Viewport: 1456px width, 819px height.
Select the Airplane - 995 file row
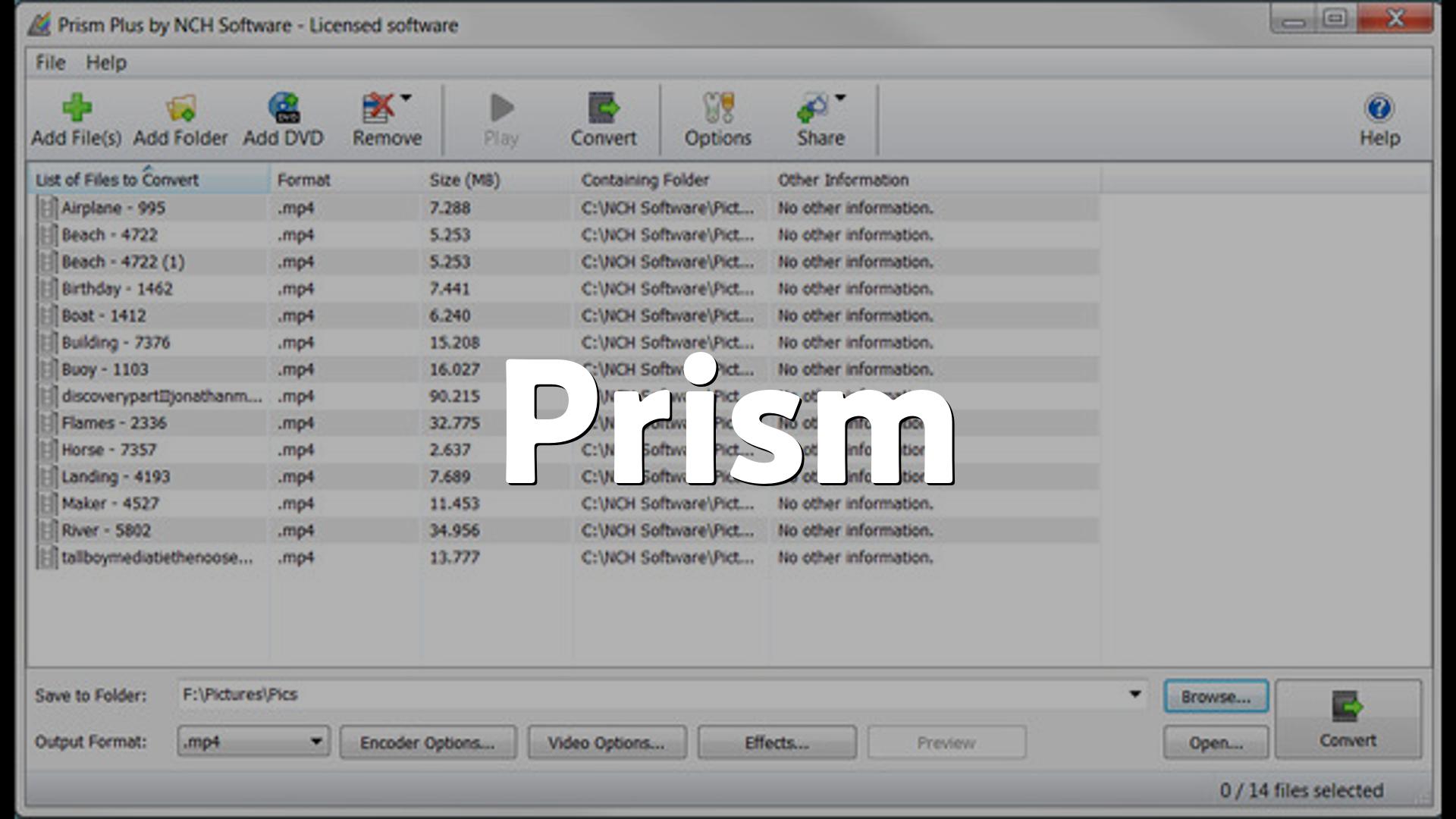(564, 208)
